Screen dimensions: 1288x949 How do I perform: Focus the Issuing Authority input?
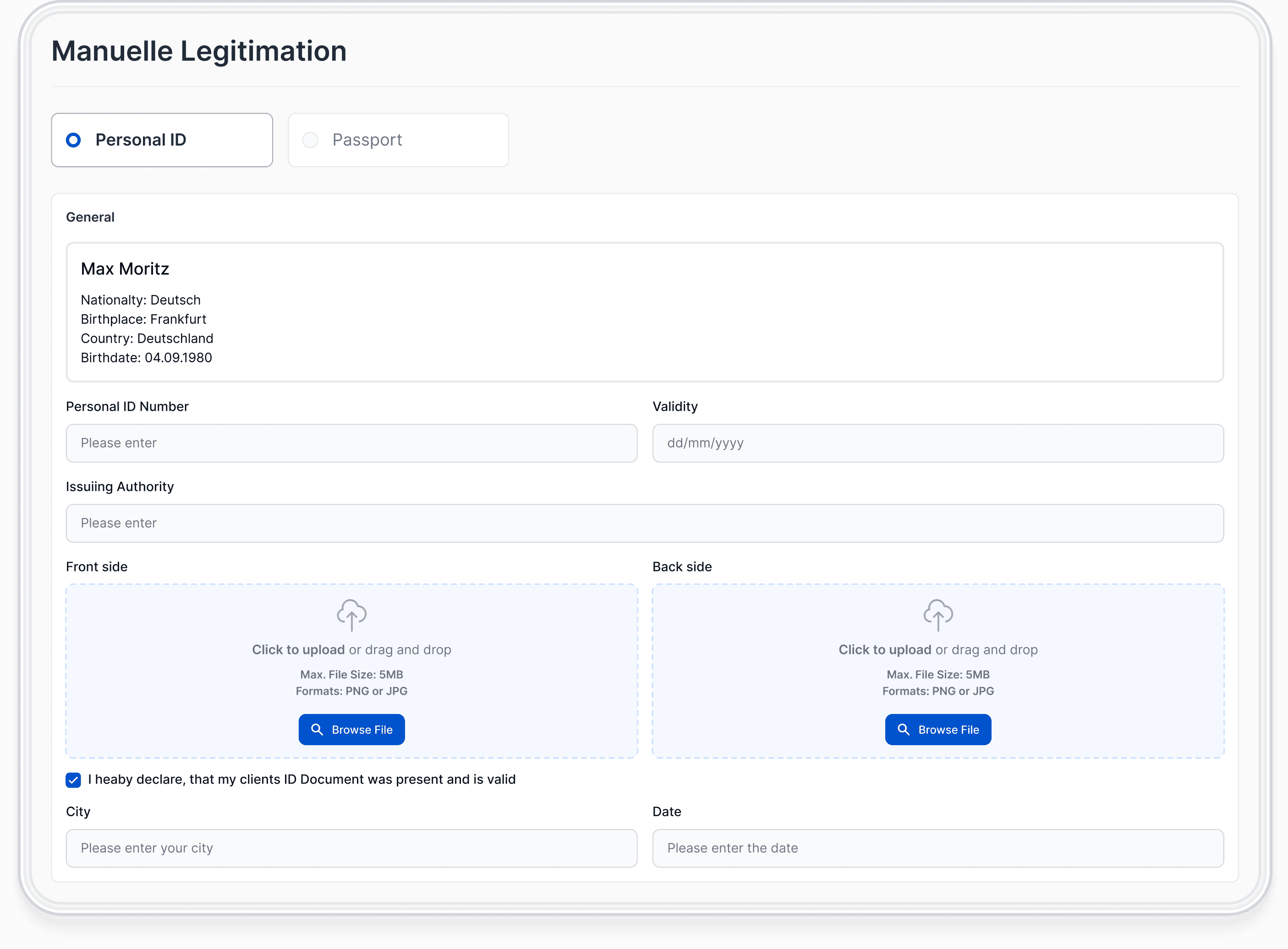pyautogui.click(x=644, y=524)
